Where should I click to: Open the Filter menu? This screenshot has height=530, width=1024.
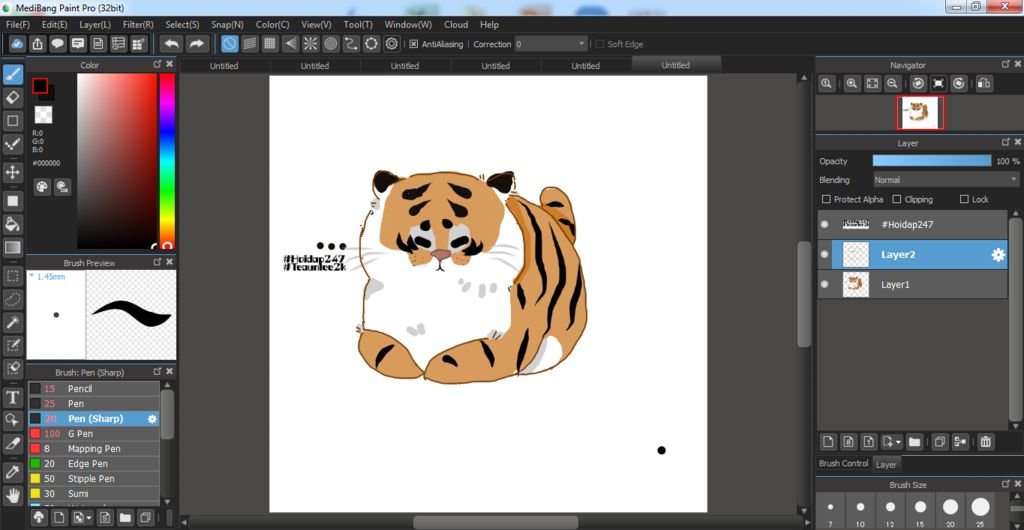pyautogui.click(x=138, y=24)
